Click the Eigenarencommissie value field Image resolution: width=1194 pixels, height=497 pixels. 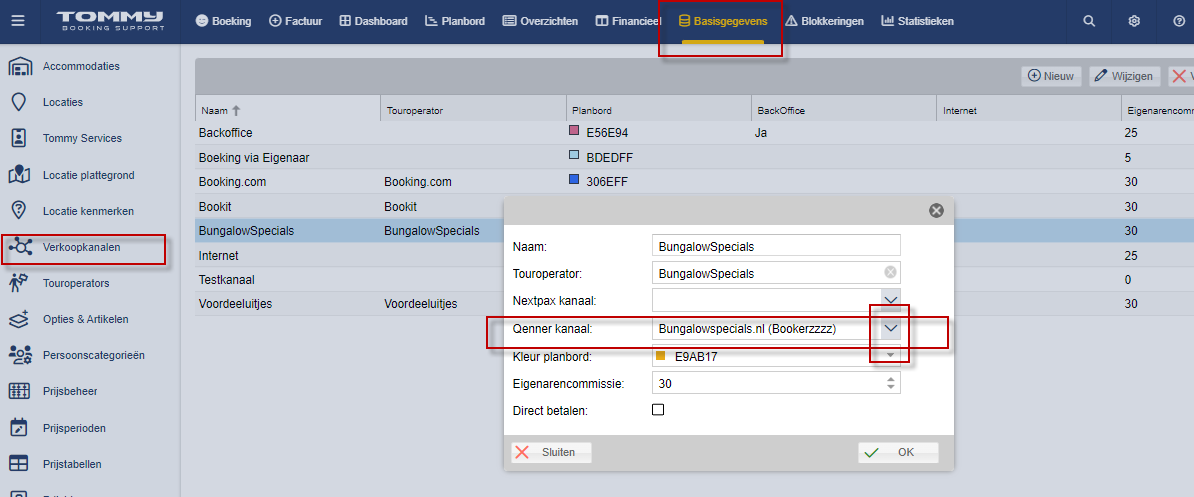click(x=768, y=383)
